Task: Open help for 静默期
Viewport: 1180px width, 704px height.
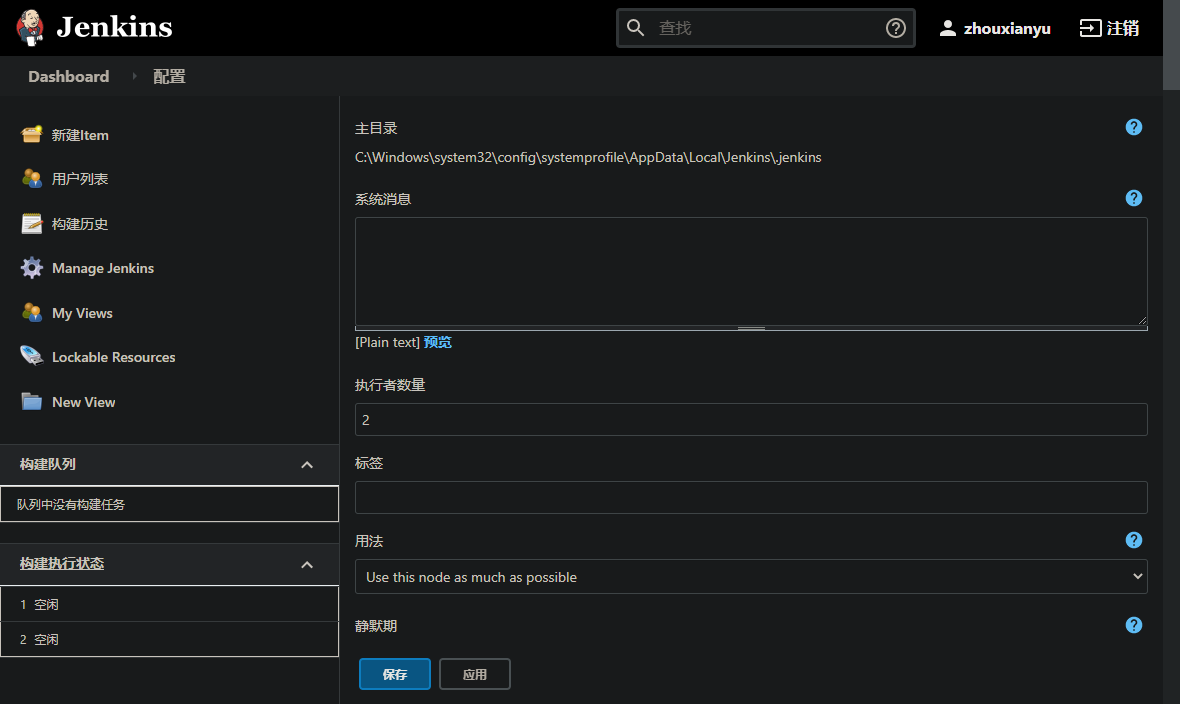Action: point(1133,625)
